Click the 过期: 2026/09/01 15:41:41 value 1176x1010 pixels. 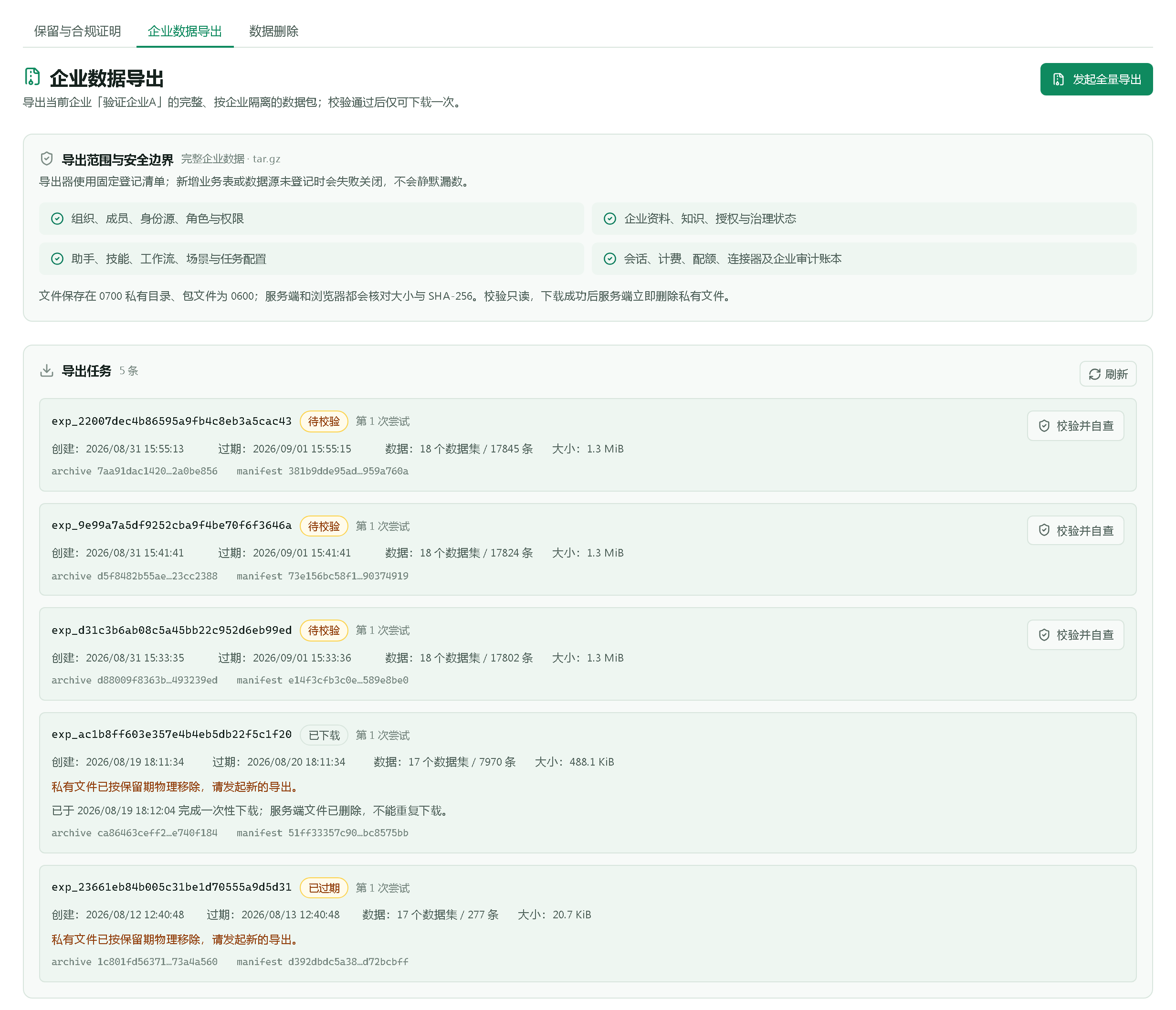(284, 553)
